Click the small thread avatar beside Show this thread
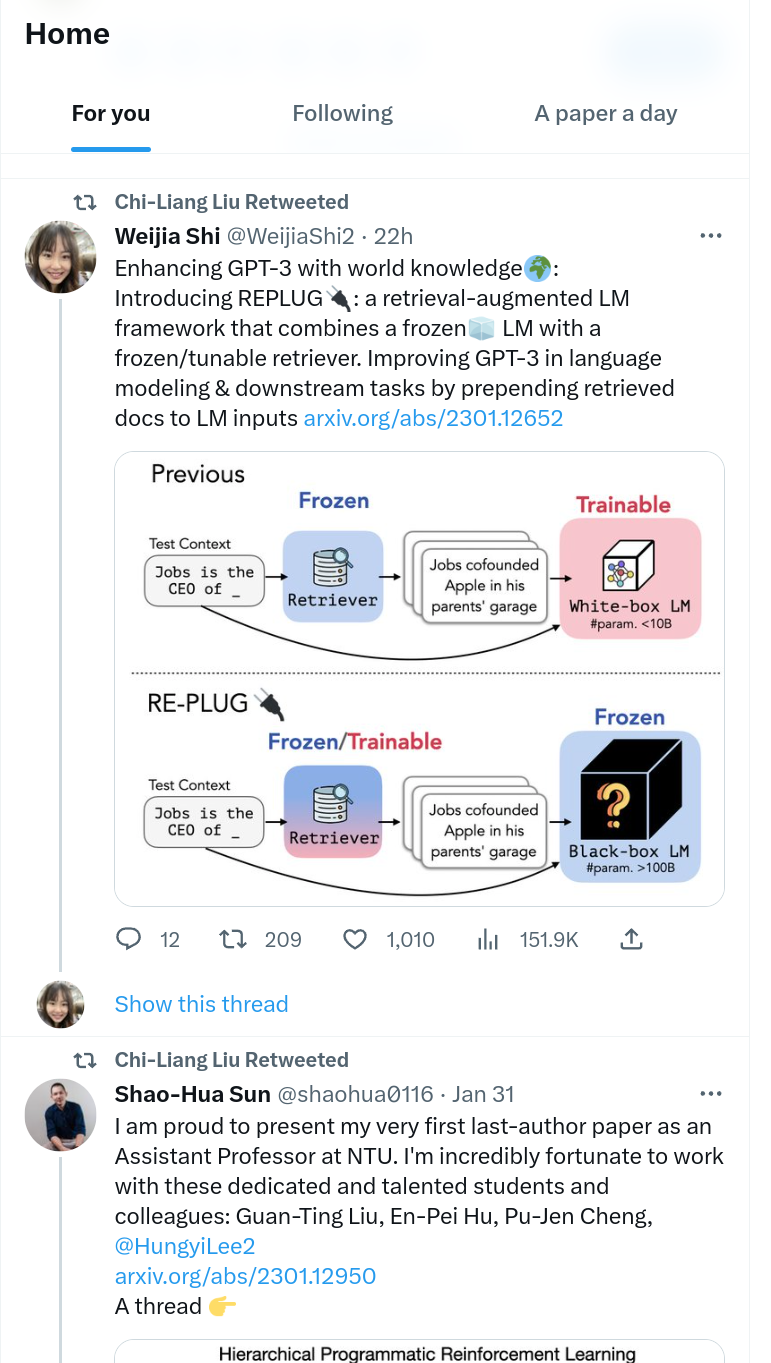 click(x=60, y=1004)
